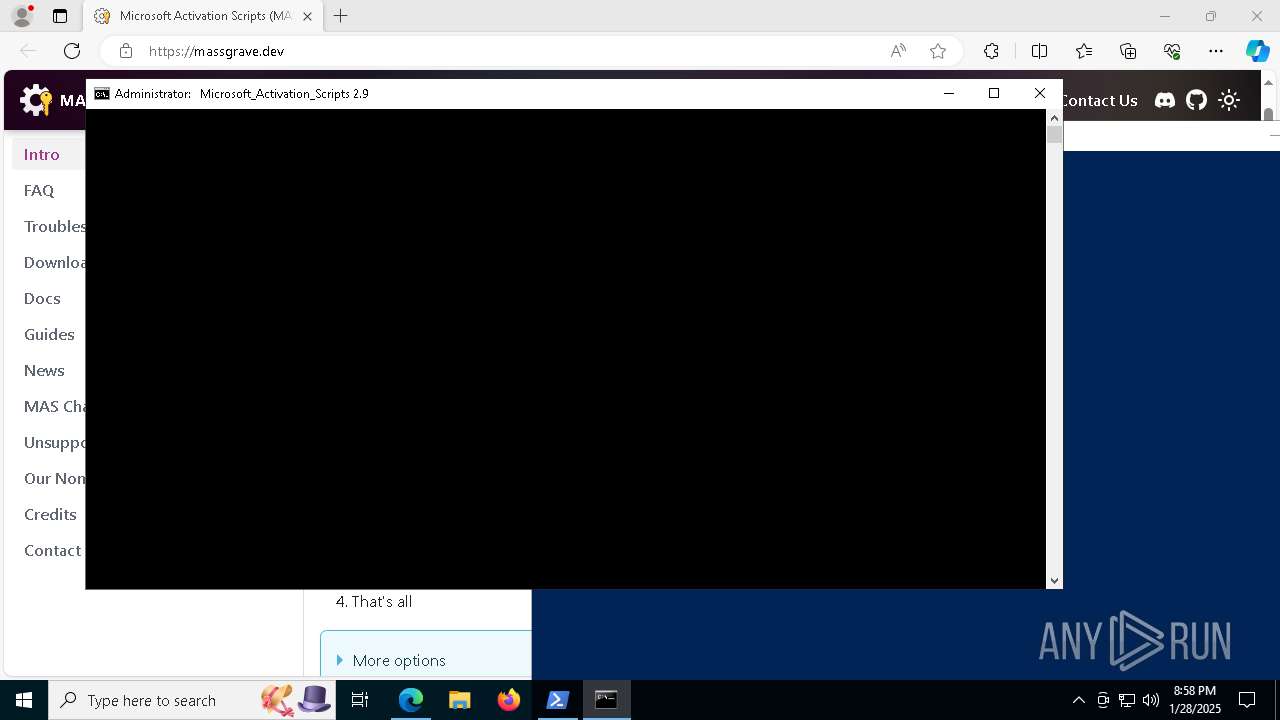The width and height of the screenshot is (1280, 720).
Task: Select Intro in the sidebar
Action: pyautogui.click(x=42, y=154)
